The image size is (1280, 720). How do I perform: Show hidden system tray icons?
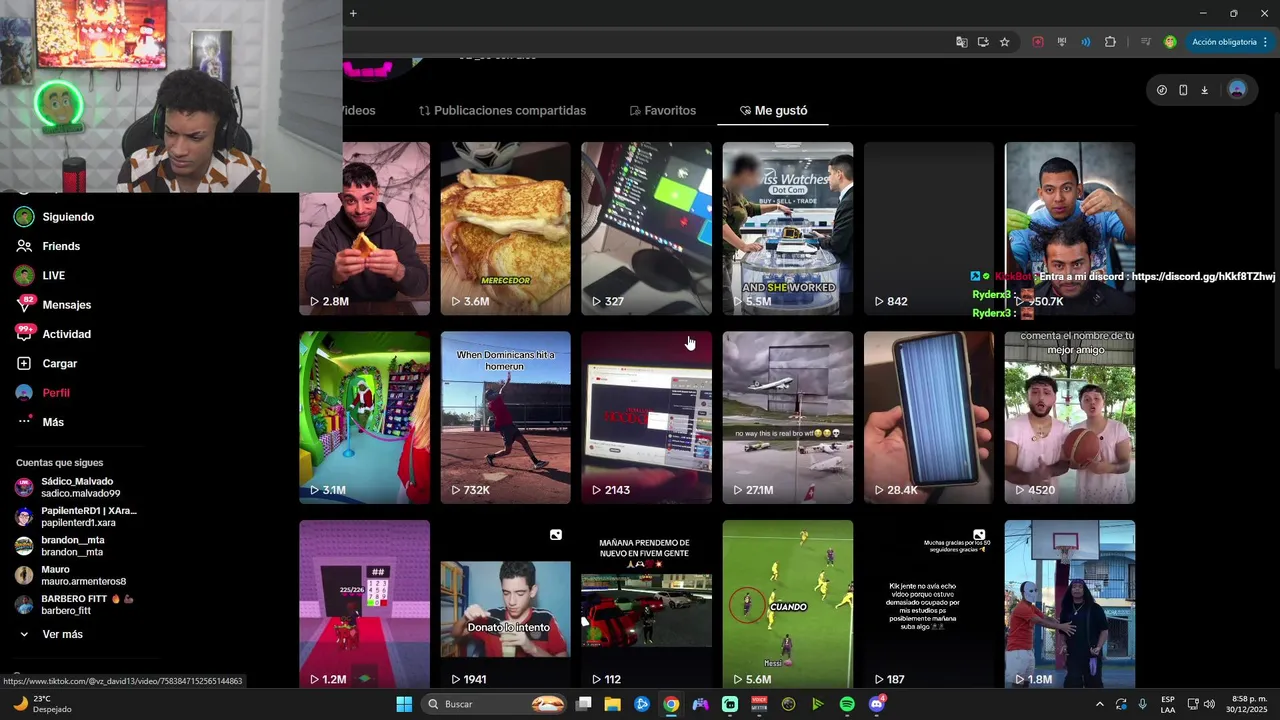coord(1100,704)
